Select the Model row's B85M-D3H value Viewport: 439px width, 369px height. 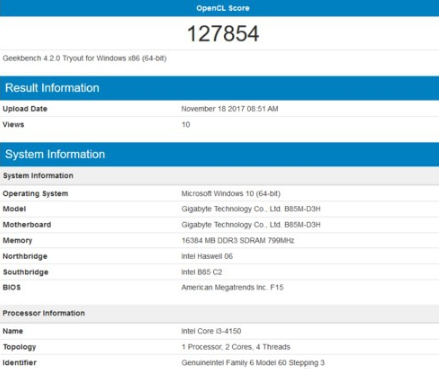(x=251, y=209)
